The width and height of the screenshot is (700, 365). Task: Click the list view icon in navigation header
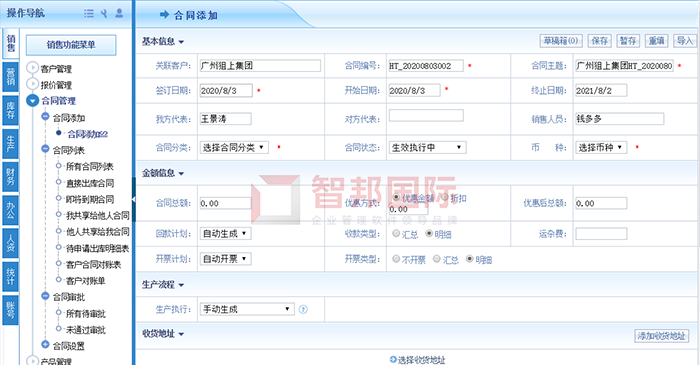89,13
